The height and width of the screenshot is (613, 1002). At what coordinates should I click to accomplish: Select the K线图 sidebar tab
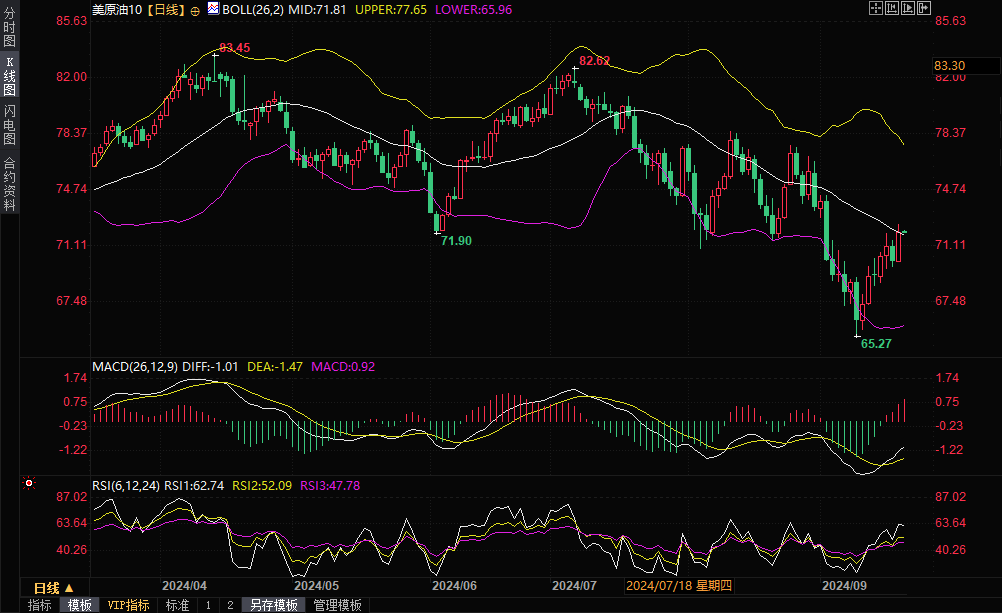(x=9, y=77)
